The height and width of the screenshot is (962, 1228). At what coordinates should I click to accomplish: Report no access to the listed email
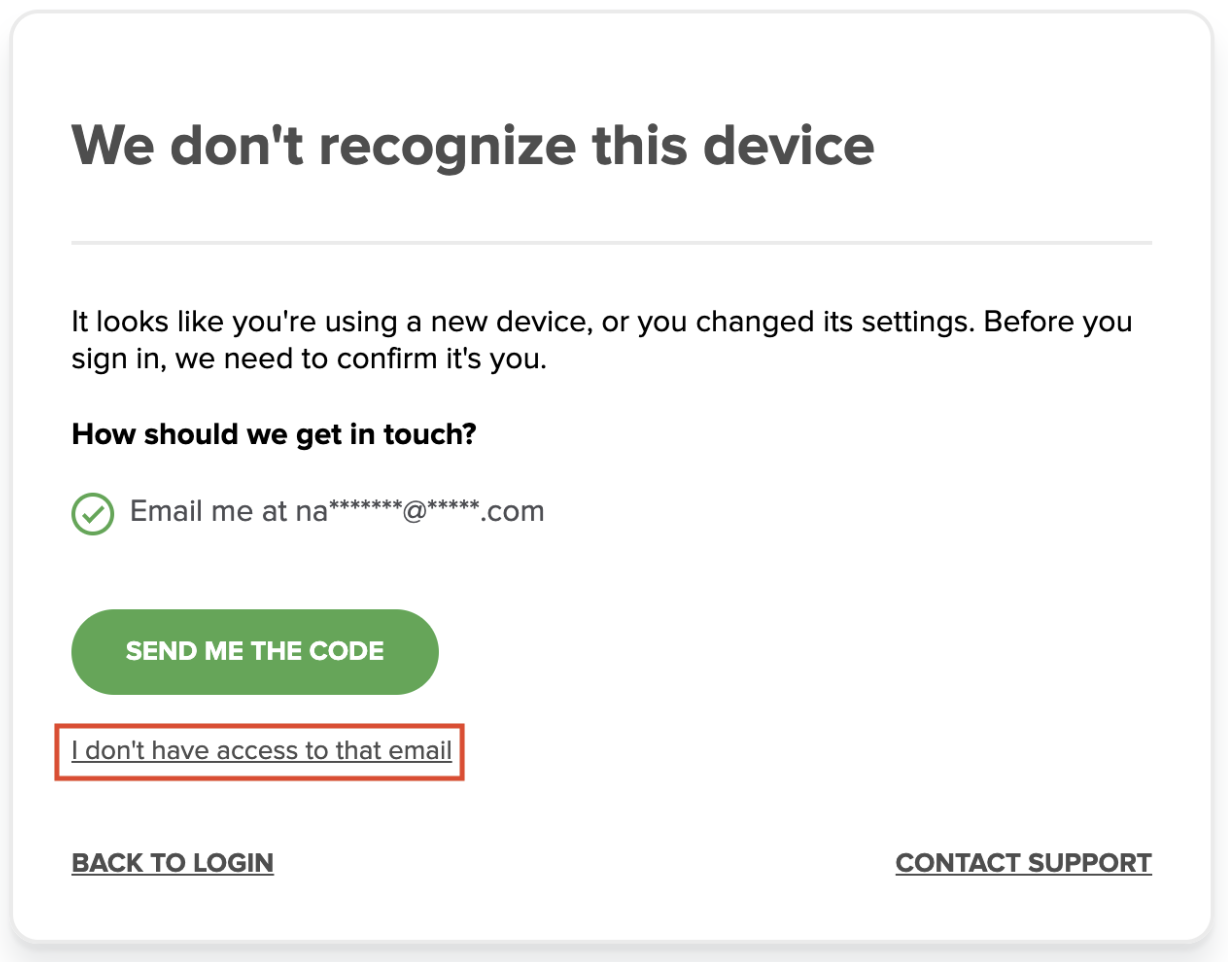pos(262,749)
